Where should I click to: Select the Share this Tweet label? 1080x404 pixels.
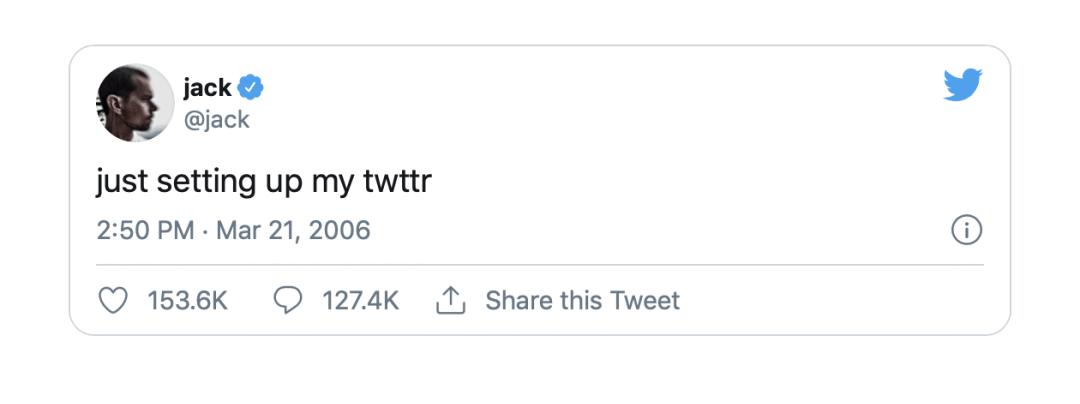click(x=582, y=301)
